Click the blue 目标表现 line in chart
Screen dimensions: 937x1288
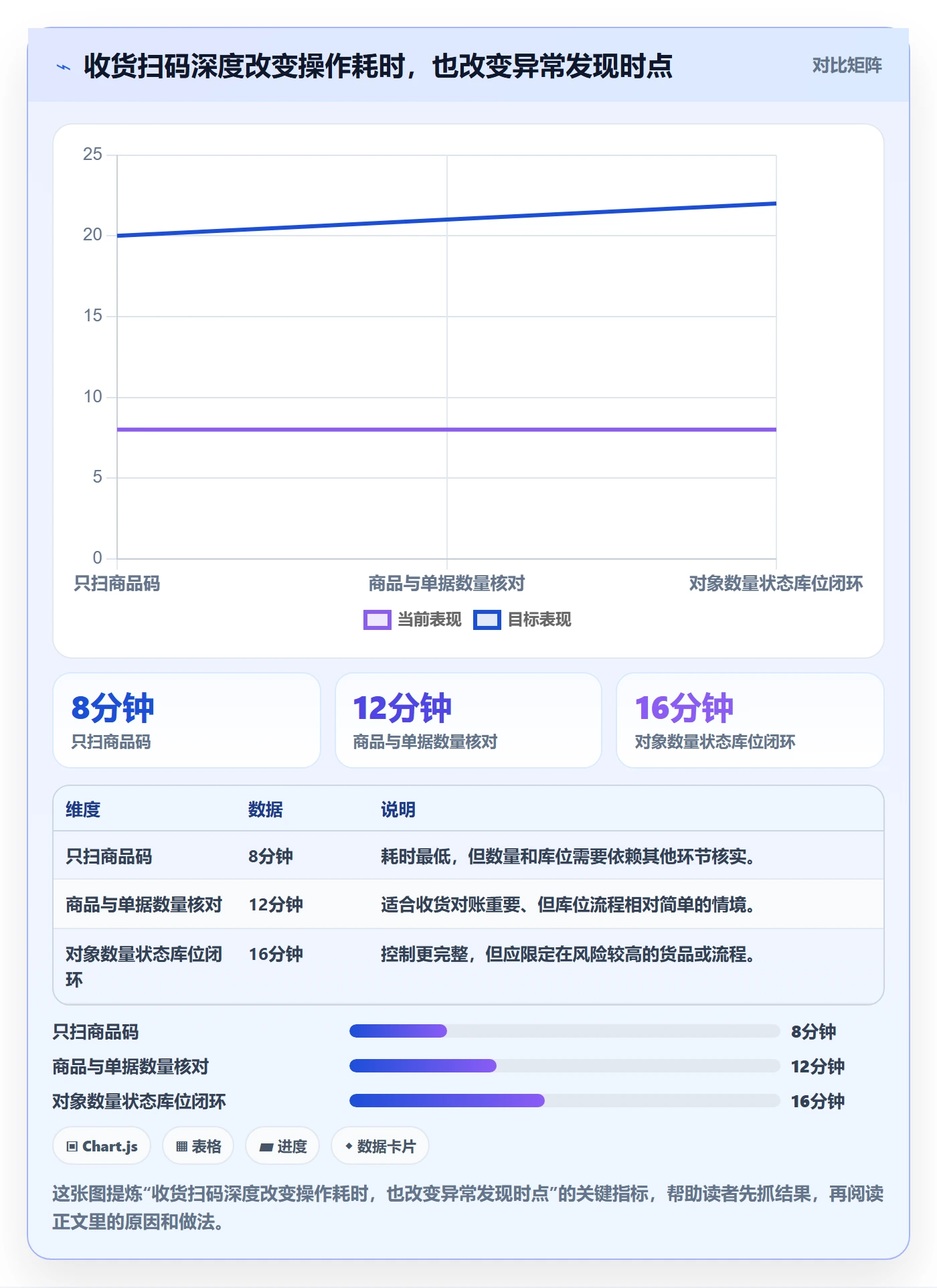click(446, 220)
